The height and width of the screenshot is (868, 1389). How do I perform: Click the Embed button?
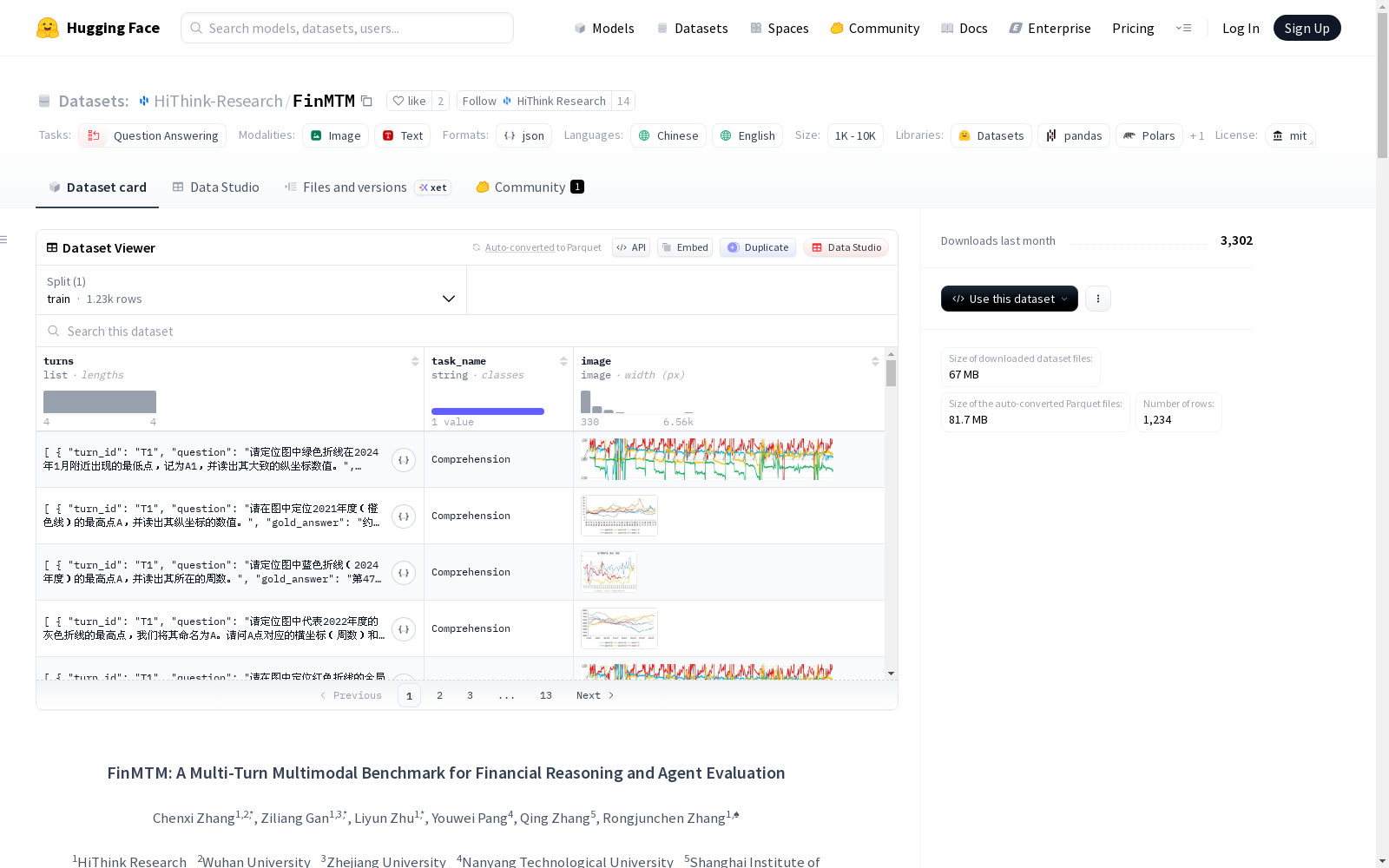pos(685,247)
